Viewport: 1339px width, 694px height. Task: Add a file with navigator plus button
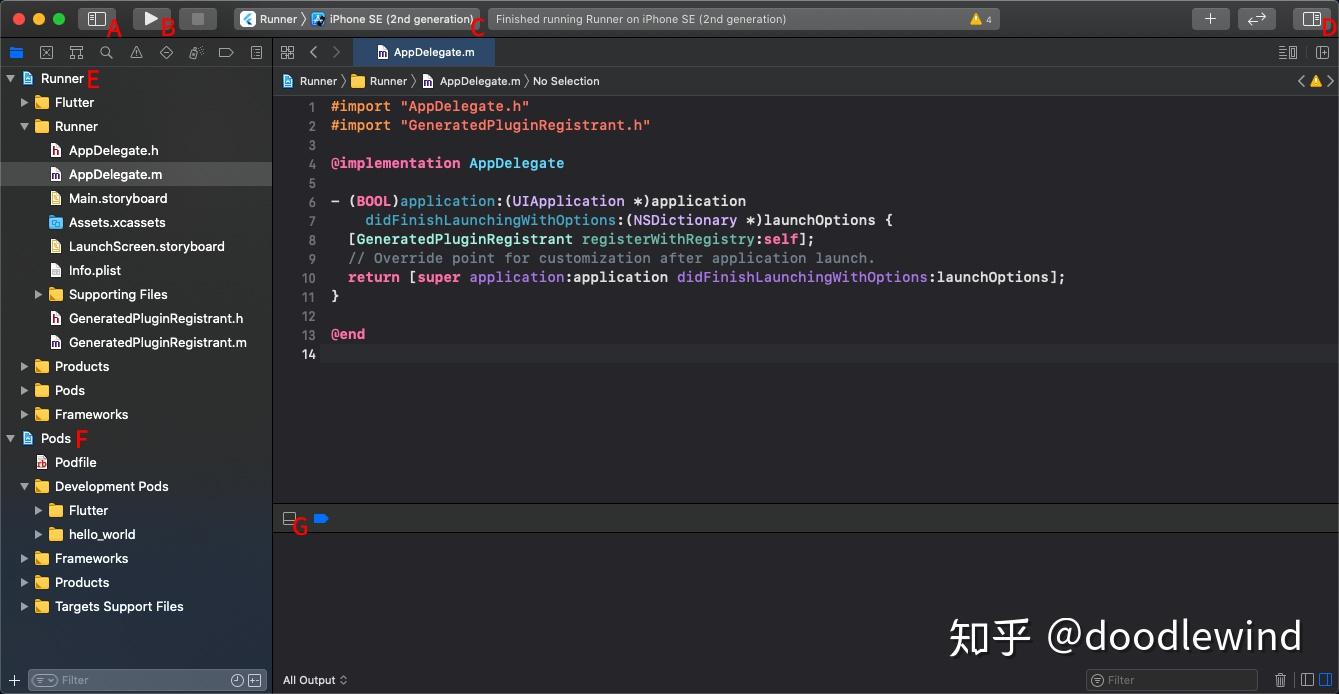(x=14, y=680)
